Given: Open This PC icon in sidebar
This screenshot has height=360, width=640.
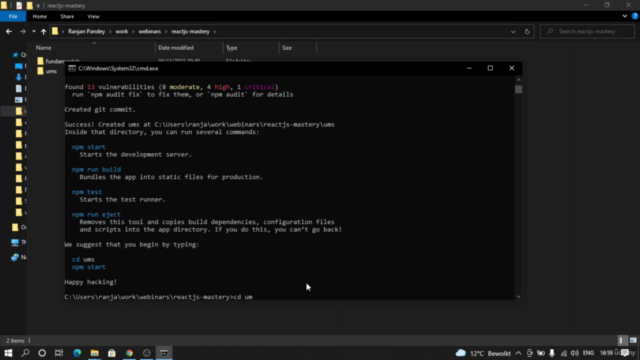Looking at the screenshot, I should pos(15,242).
